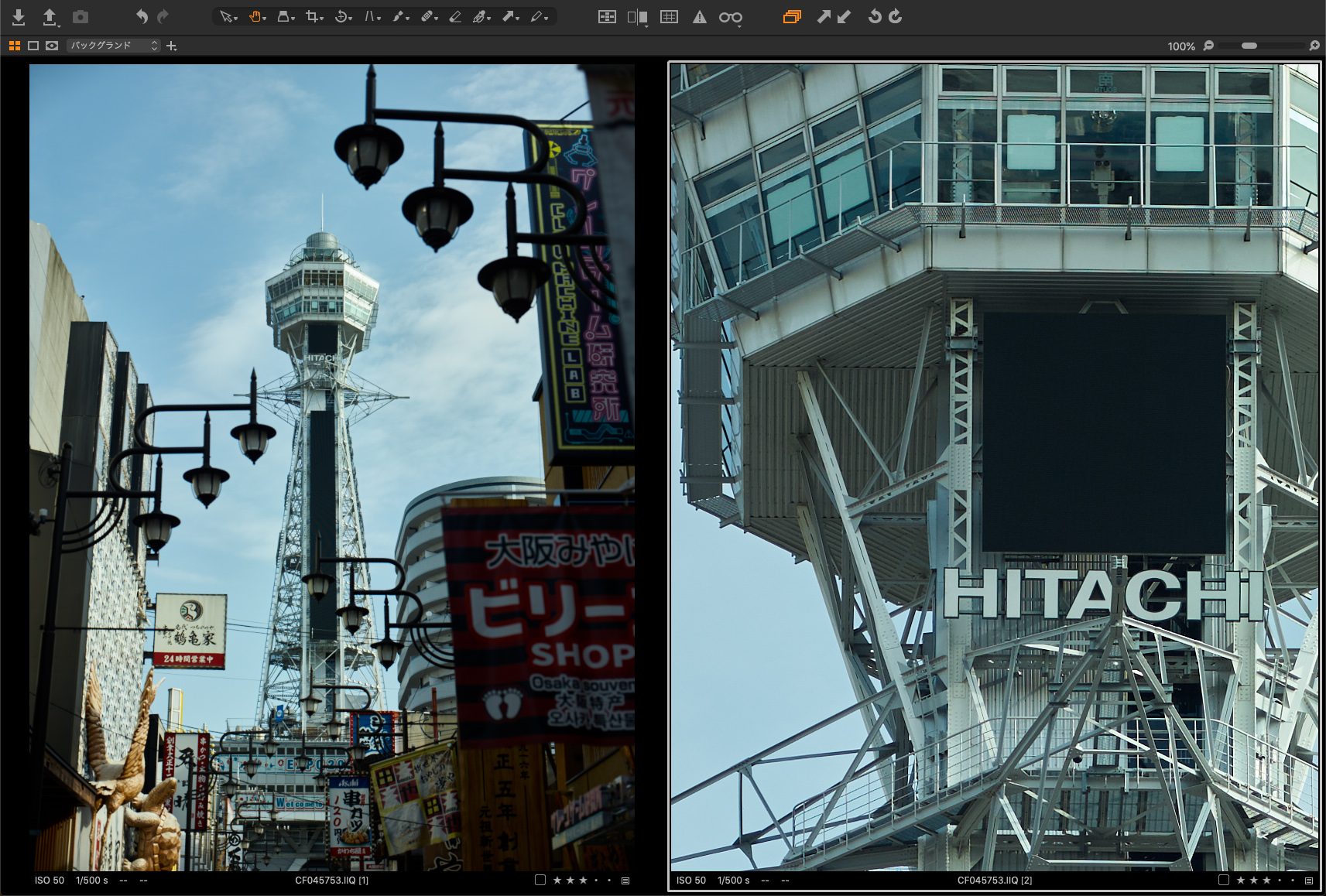Toggle the color tag checkbox for CF045753.IIQ [1]

point(540,880)
